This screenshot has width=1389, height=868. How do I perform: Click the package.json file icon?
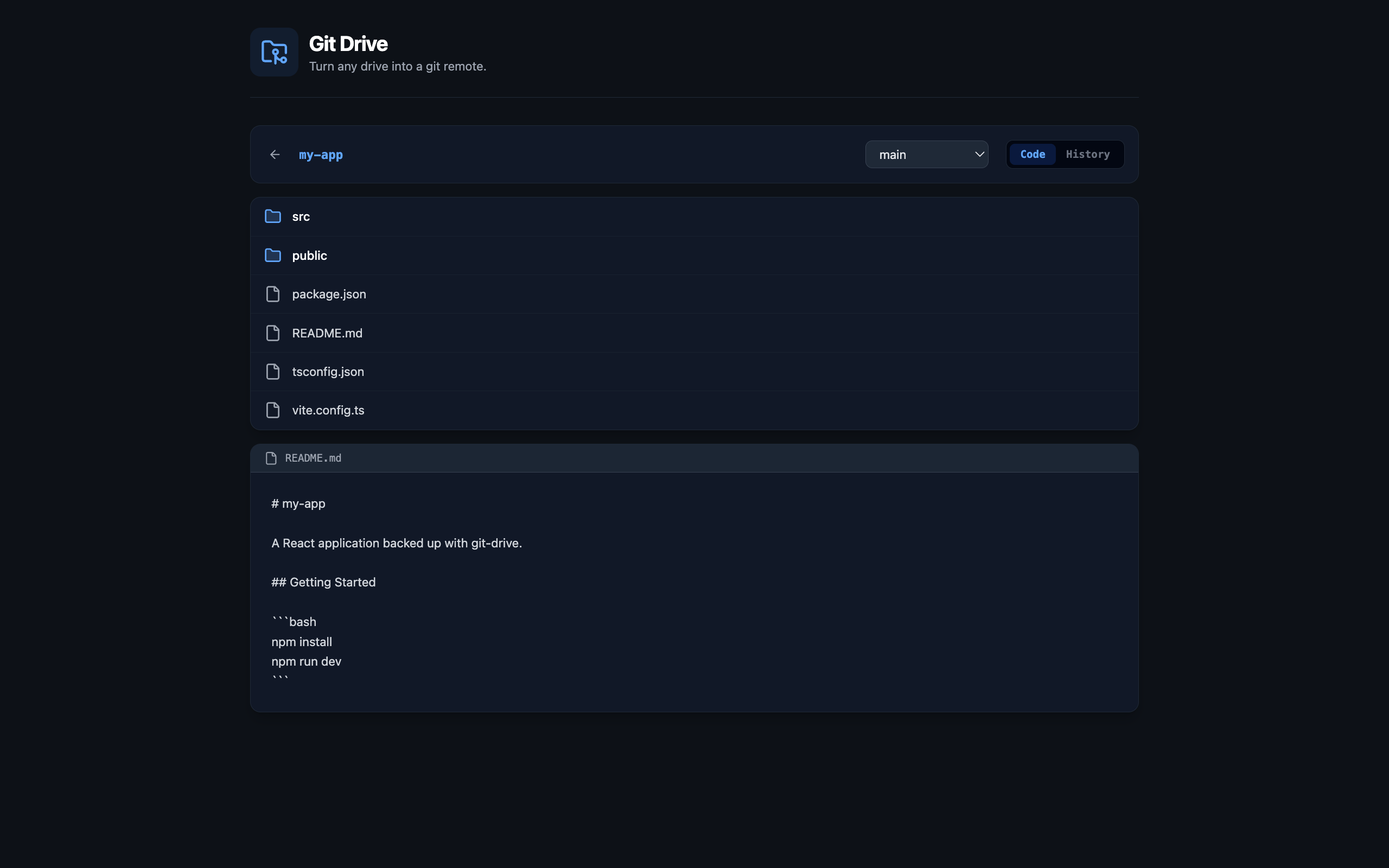tap(272, 294)
